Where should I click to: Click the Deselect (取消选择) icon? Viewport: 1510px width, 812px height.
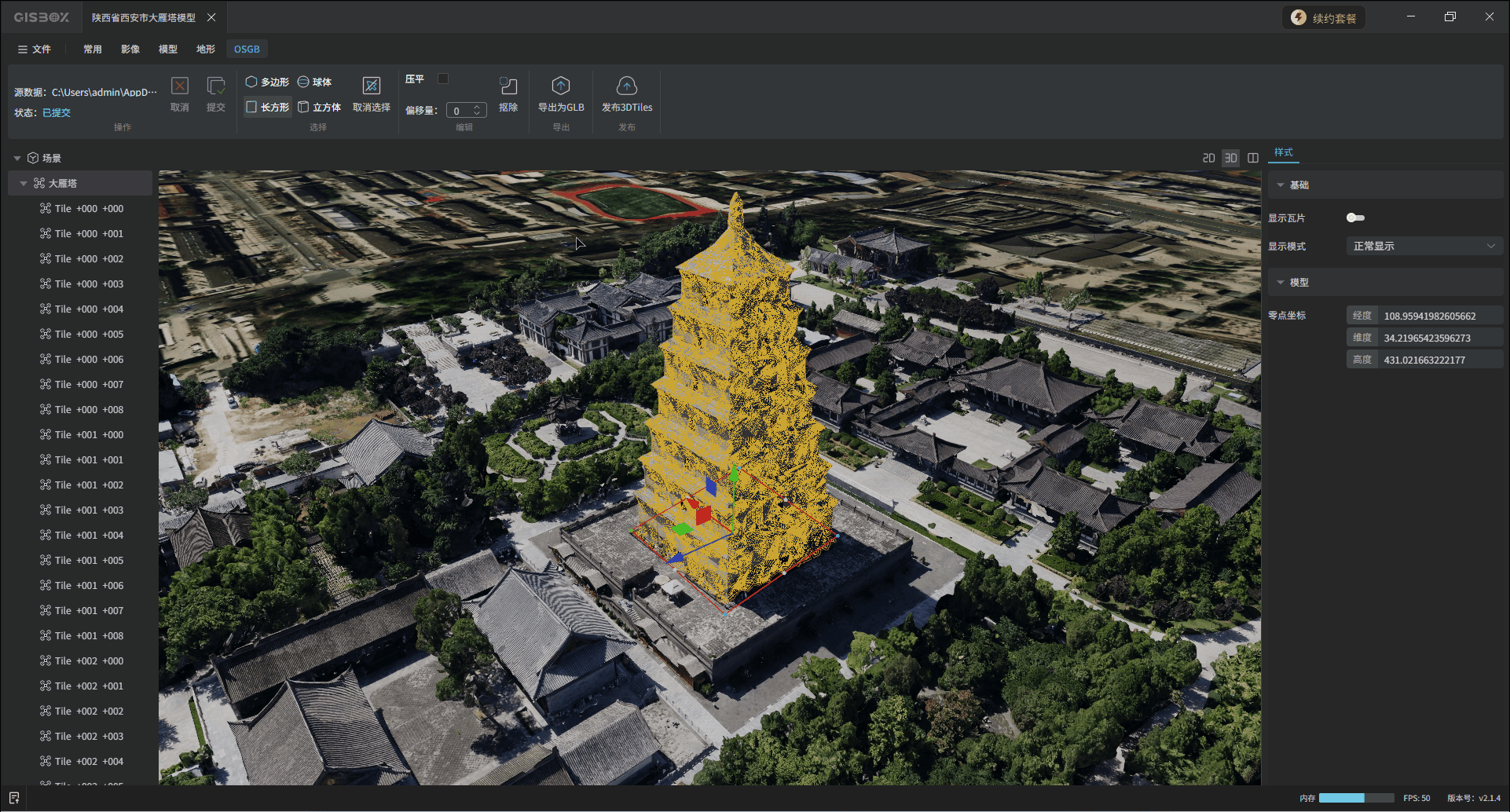[x=371, y=86]
